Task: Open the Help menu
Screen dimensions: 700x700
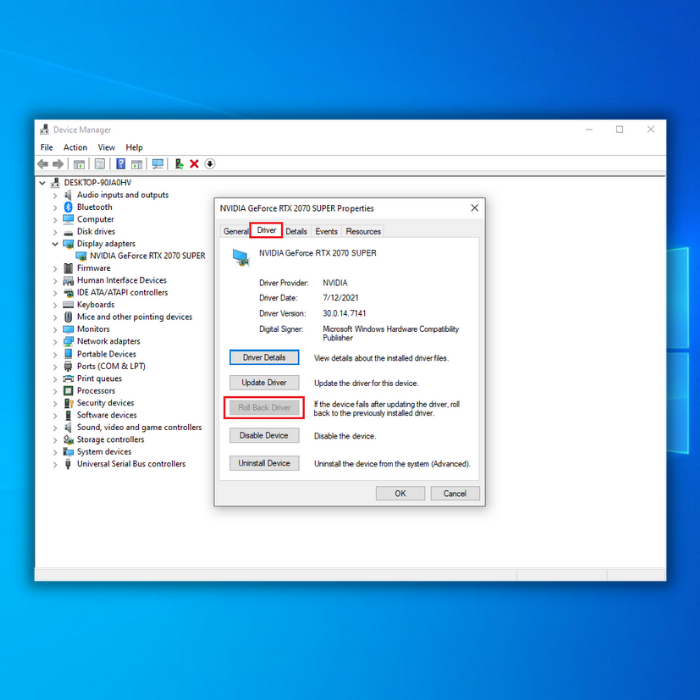Action: pos(134,147)
